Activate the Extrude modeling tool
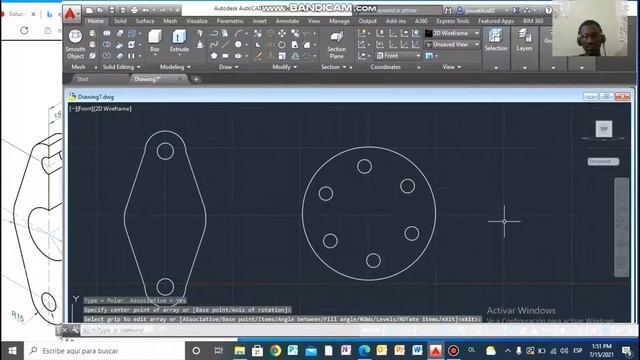The width and height of the screenshot is (640, 360). (179, 41)
